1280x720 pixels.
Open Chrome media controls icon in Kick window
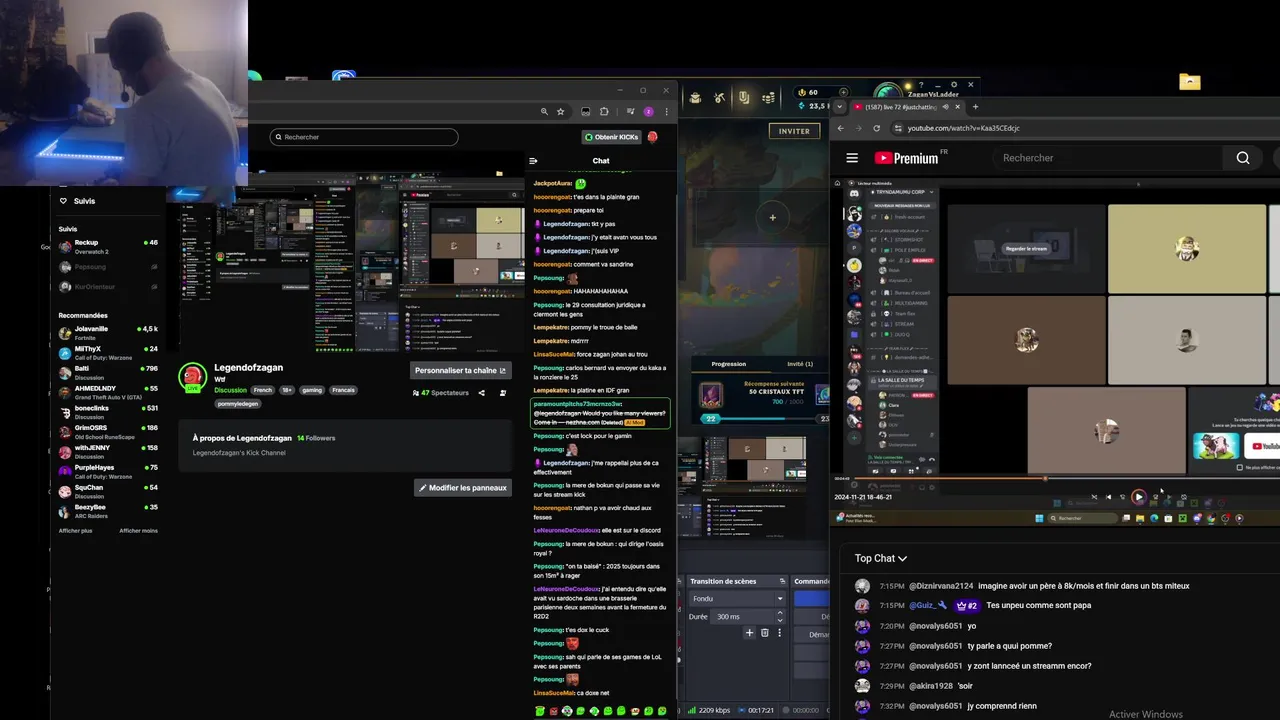point(630,112)
